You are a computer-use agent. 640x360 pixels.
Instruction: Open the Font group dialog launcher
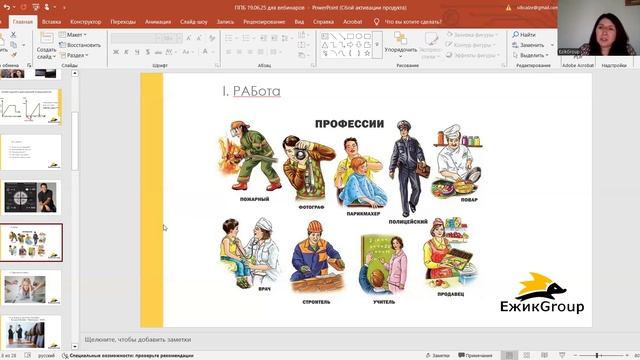coord(217,65)
